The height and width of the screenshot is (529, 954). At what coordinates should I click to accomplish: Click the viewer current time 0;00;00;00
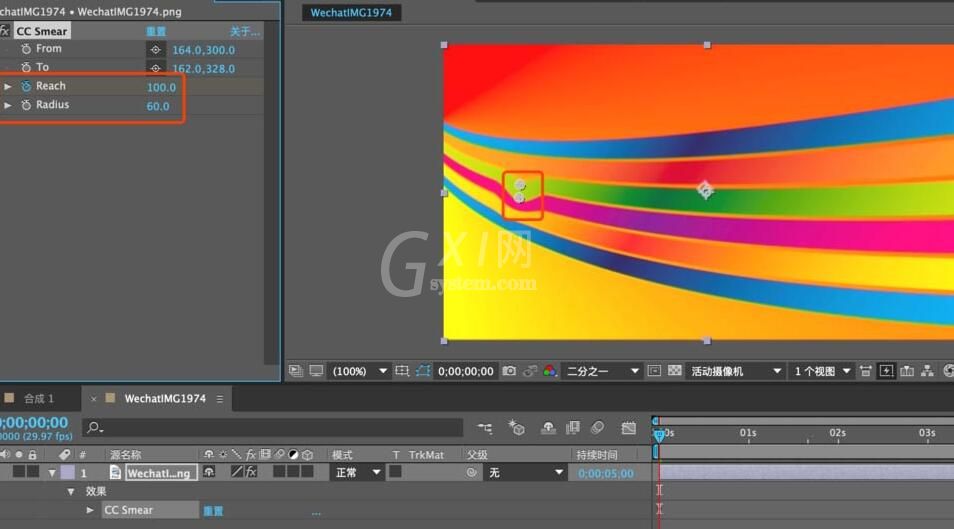click(465, 371)
